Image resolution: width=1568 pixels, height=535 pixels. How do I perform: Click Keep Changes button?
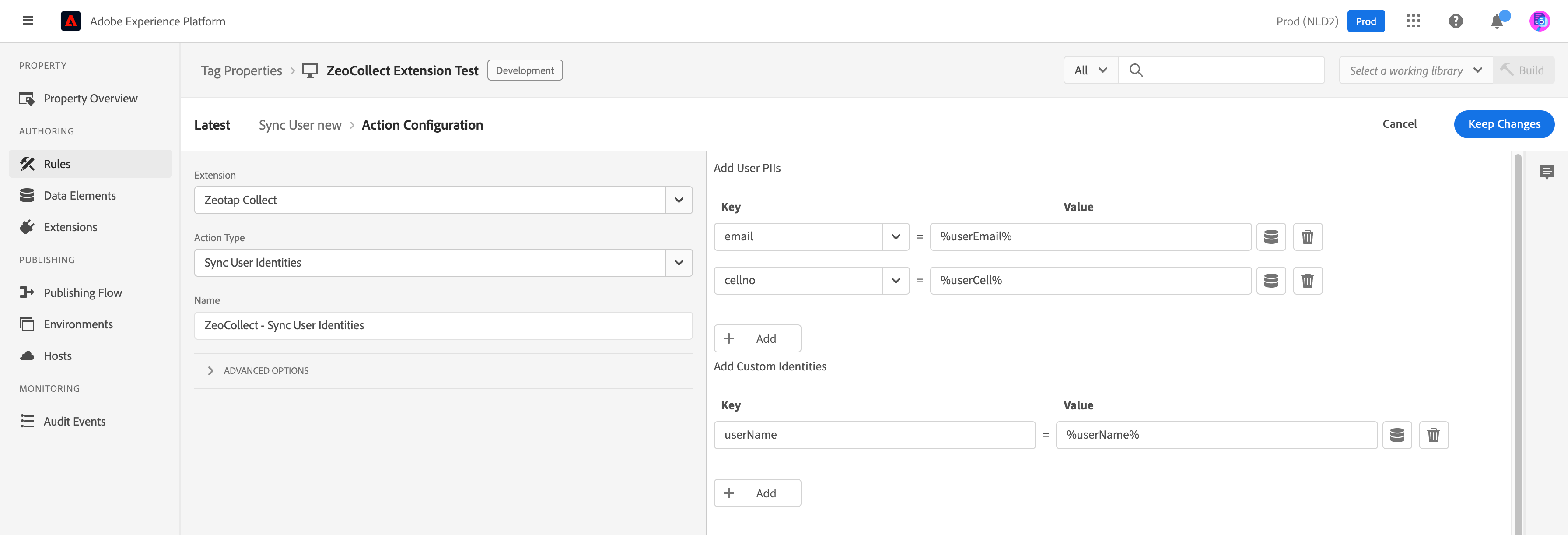pyautogui.click(x=1504, y=124)
